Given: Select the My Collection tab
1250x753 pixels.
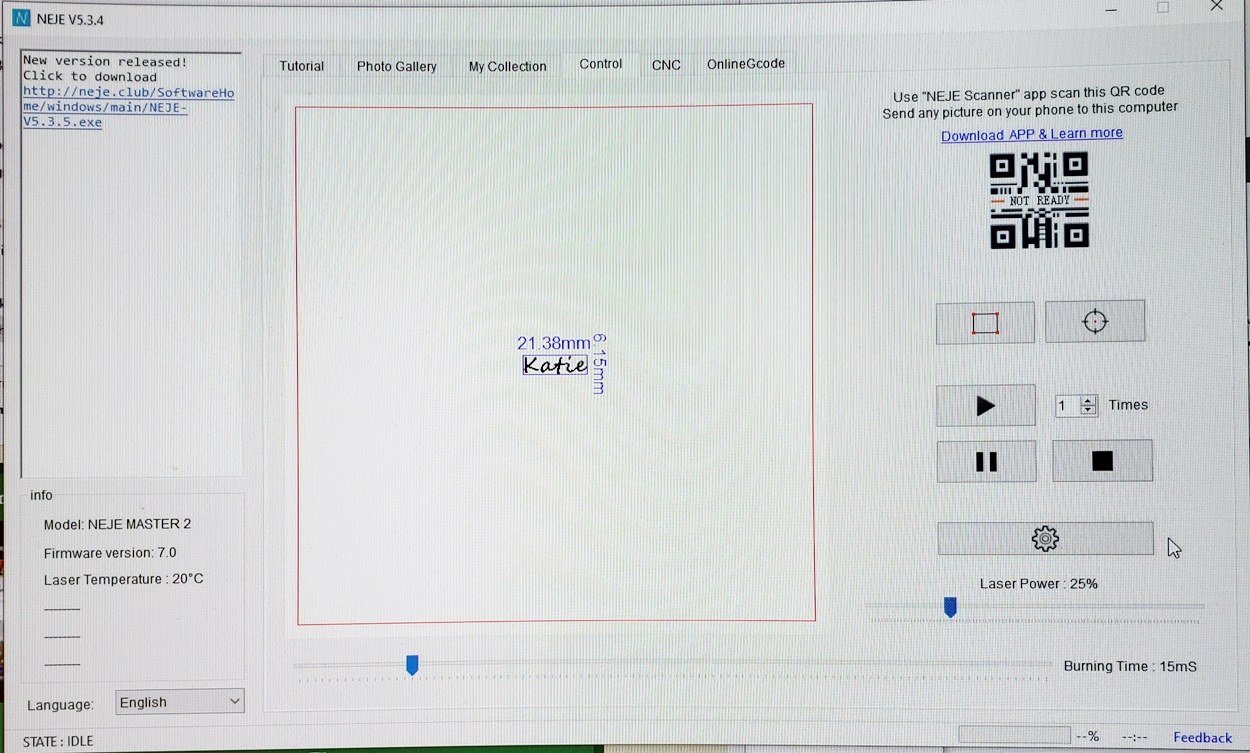Looking at the screenshot, I should pos(507,66).
